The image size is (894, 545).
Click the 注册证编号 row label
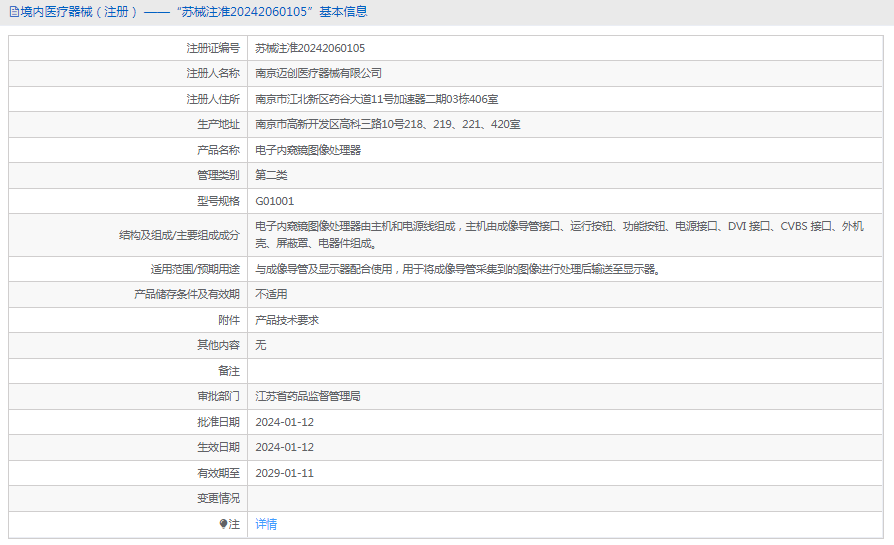213,48
